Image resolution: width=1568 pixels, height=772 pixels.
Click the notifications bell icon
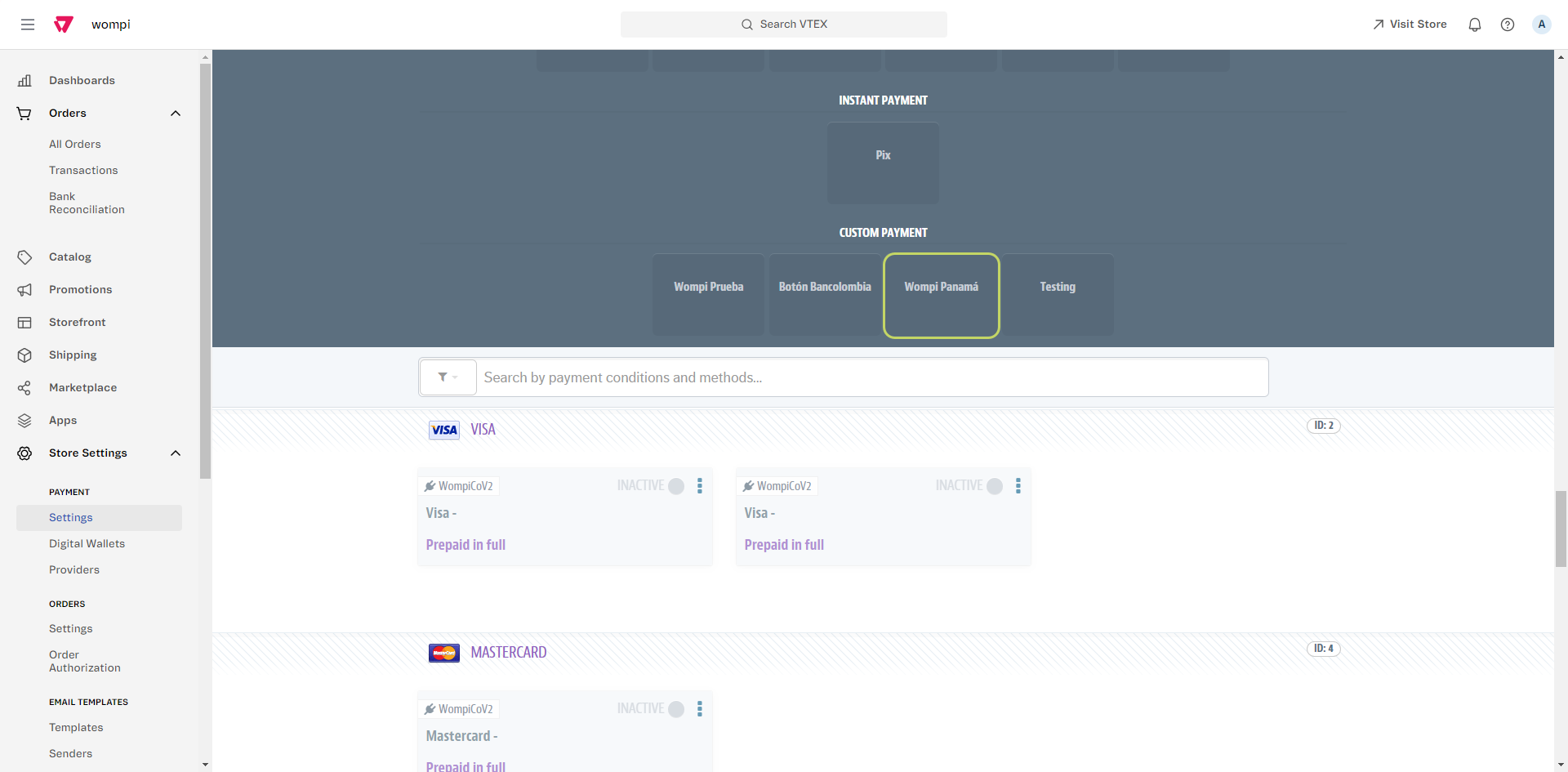tap(1475, 25)
